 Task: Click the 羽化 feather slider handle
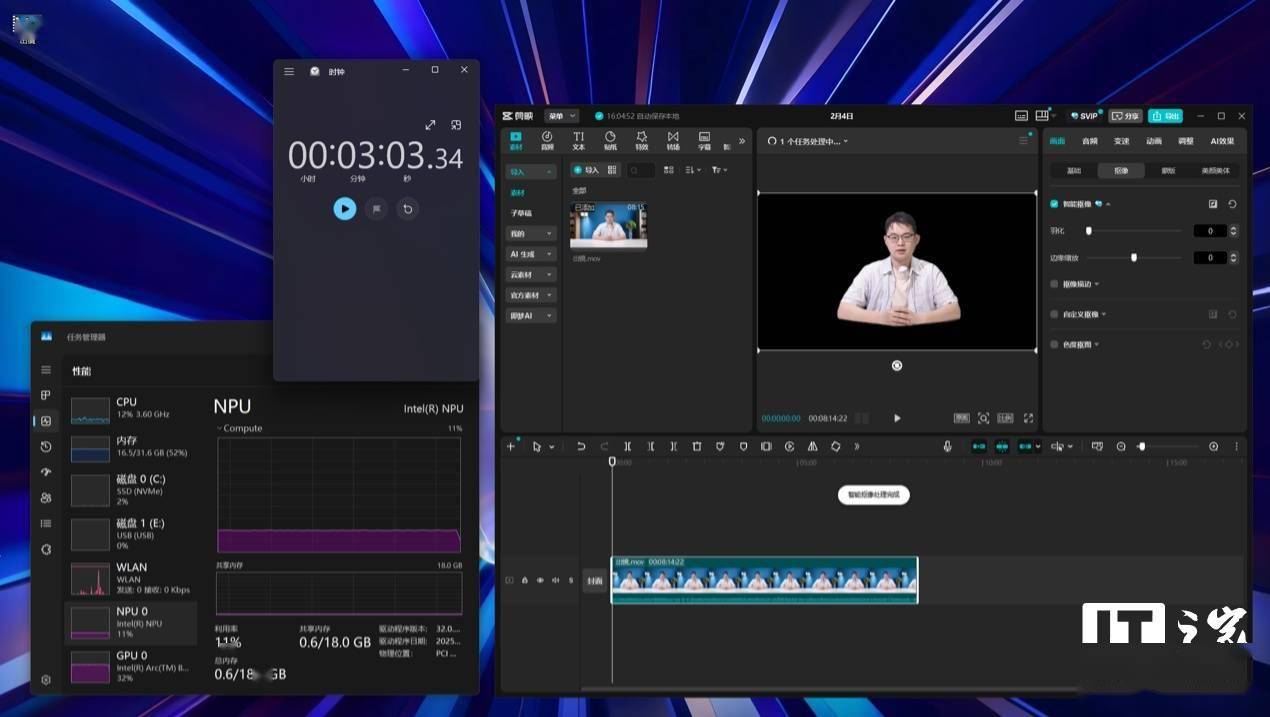click(1089, 231)
